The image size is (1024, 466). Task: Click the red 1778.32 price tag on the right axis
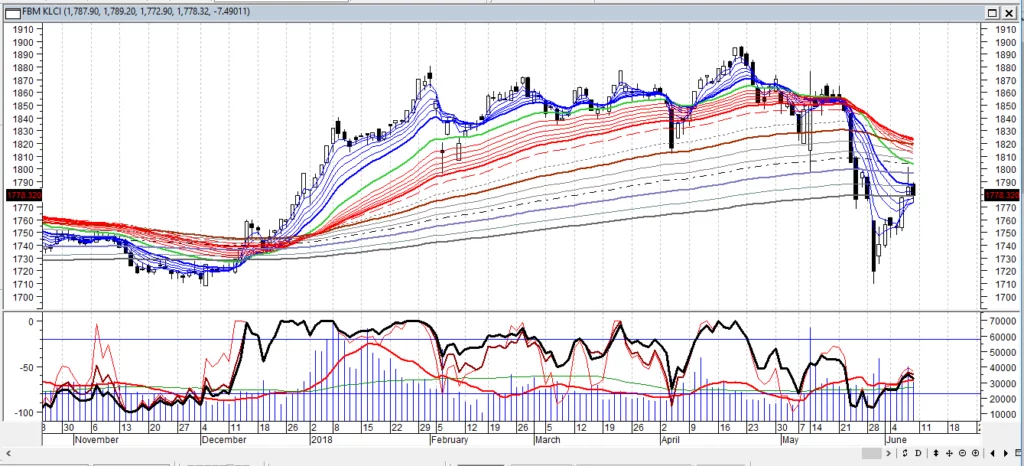point(1001,195)
